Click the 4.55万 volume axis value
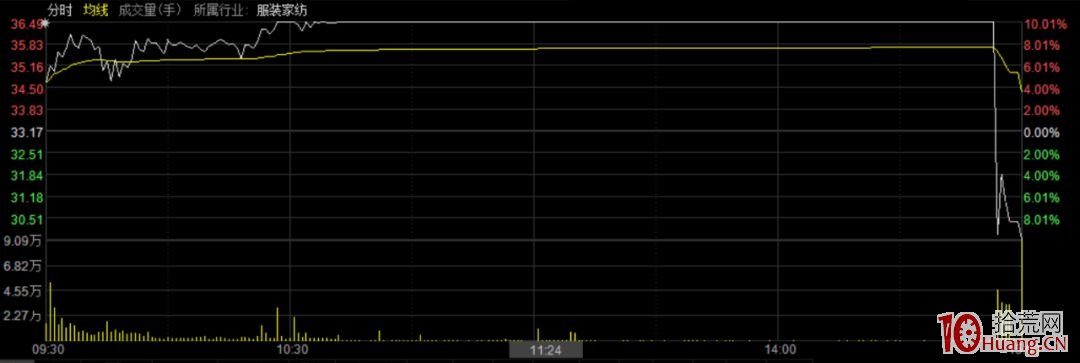Image resolution: width=1080 pixels, height=363 pixels. coord(24,291)
